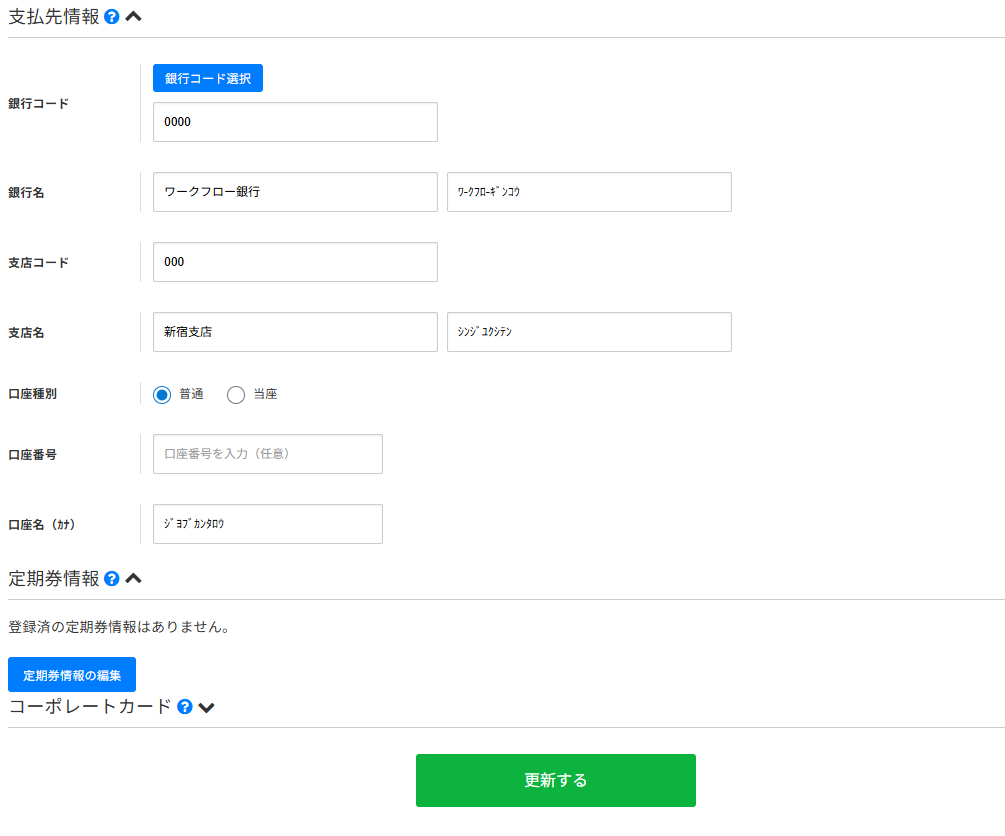
Task: Select the 当座 account type radio button
Action: point(236,394)
